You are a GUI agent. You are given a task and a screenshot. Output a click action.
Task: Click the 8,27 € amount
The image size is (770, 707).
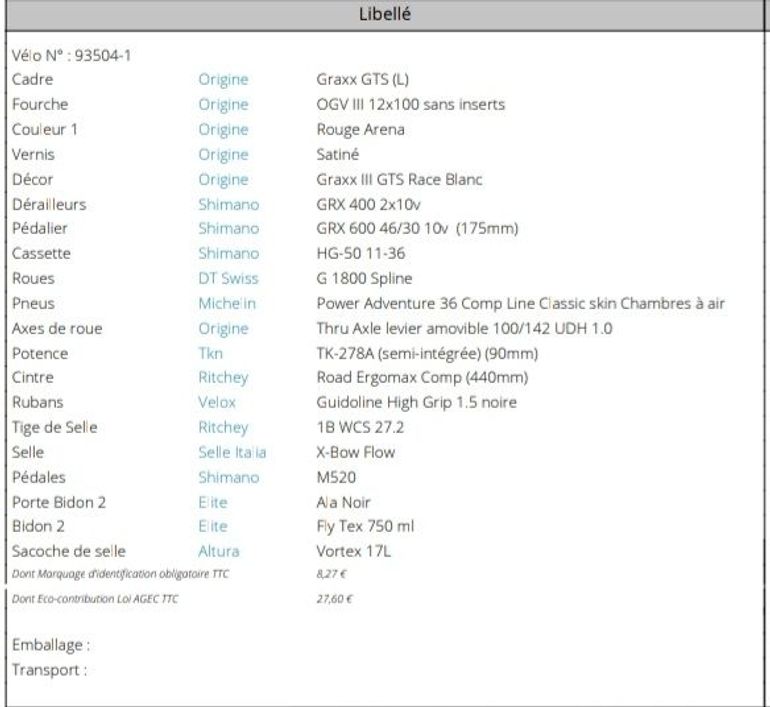(x=331, y=573)
